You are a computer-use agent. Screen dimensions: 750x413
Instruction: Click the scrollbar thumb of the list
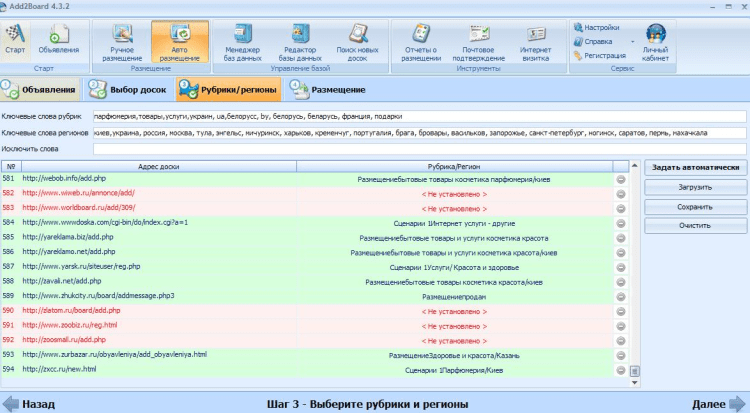coord(635,371)
